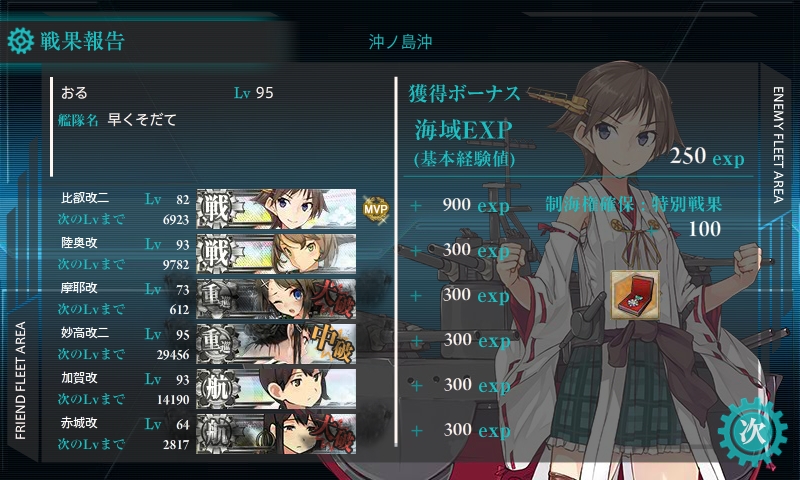Select 加賀改 carrier banner
This screenshot has height=480, width=800.
click(276, 389)
